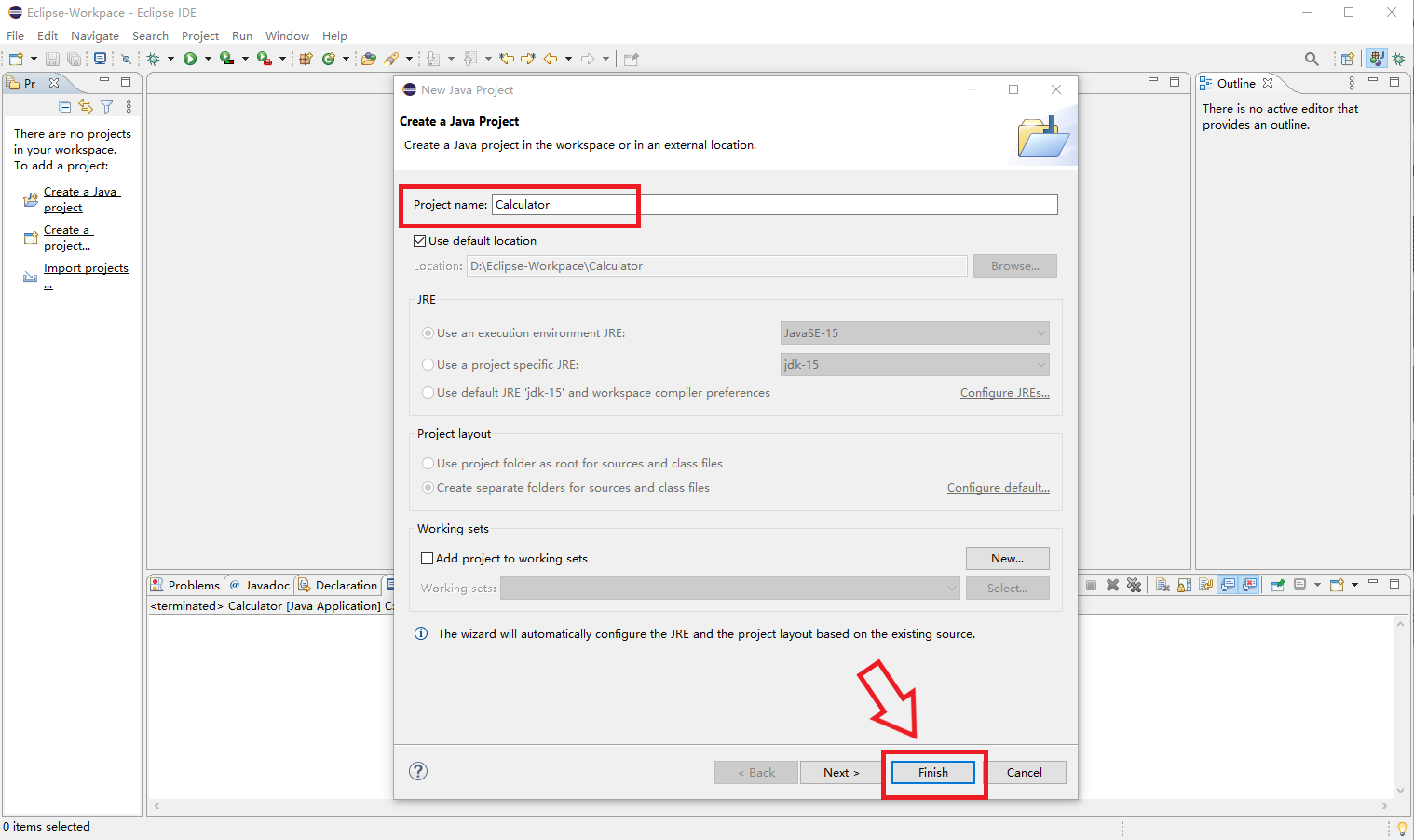
Task: Select Use a project specific JRE radio
Action: (x=428, y=365)
